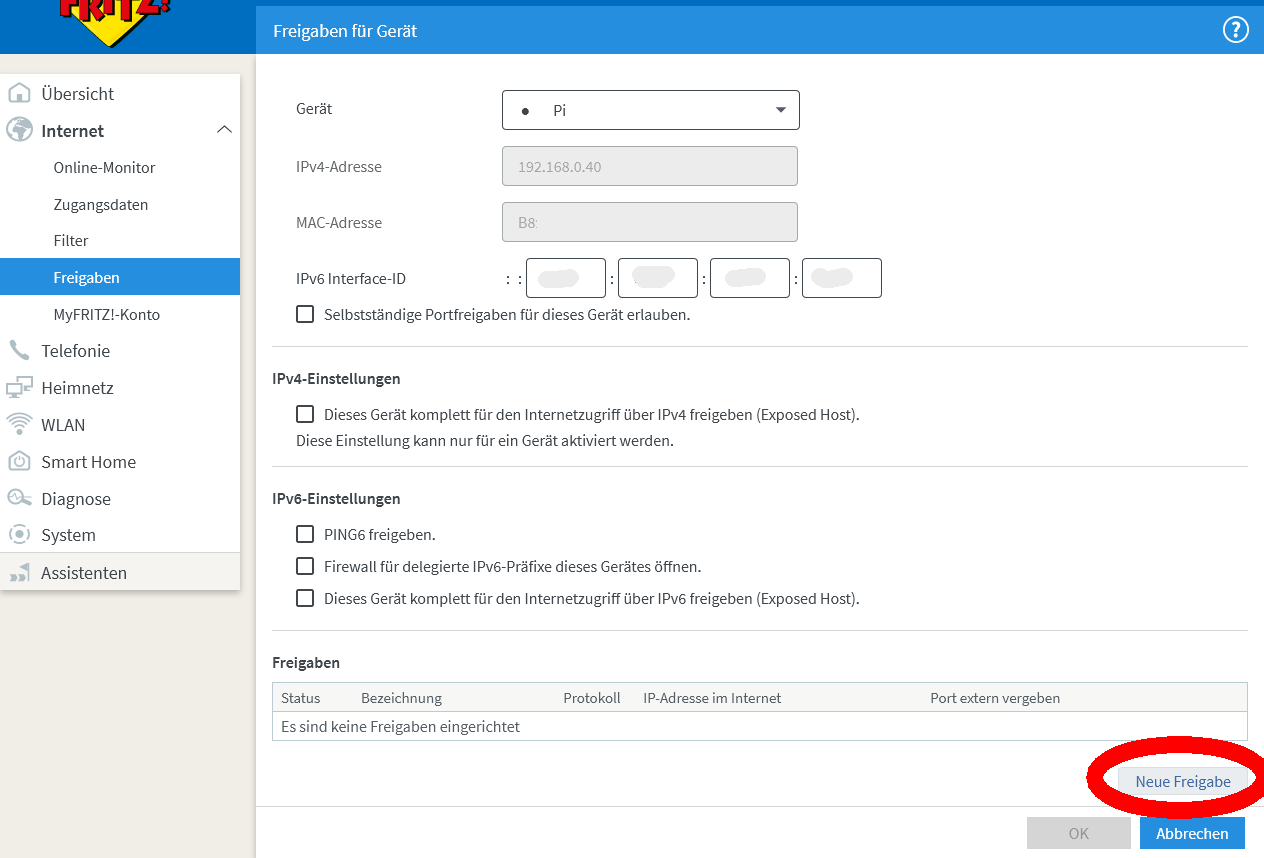
Task: Click the MAC-Adresse input field
Action: point(650,222)
